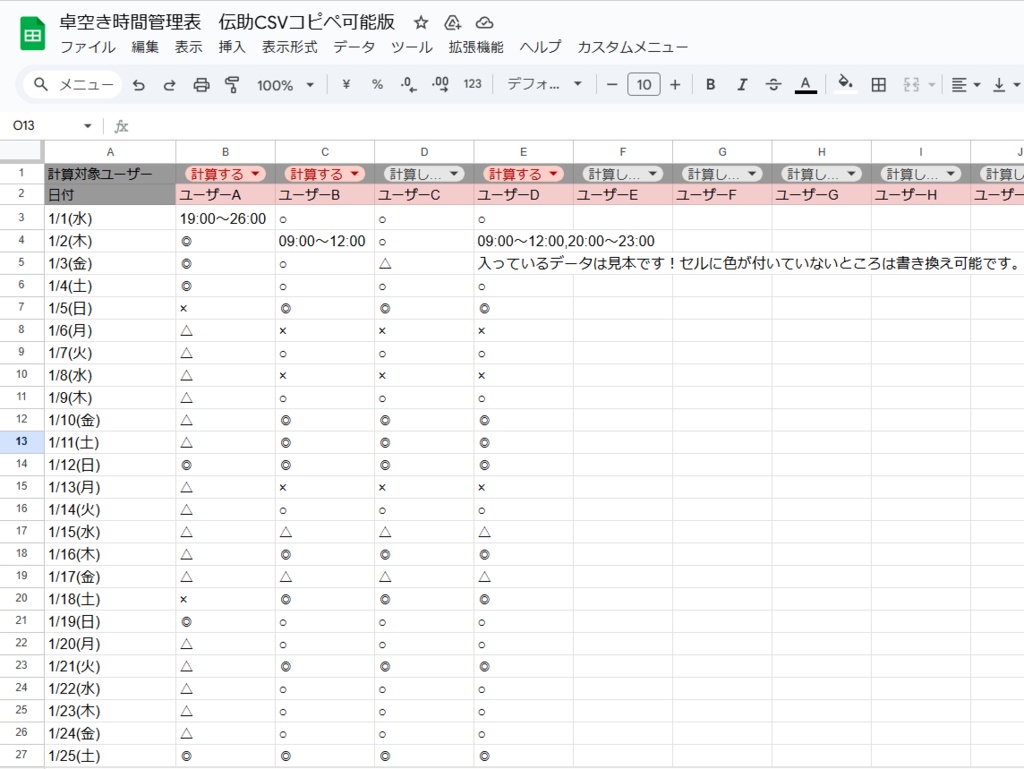
Task: Open the ユーザーB 計算する dropdown chip
Action: [324, 174]
